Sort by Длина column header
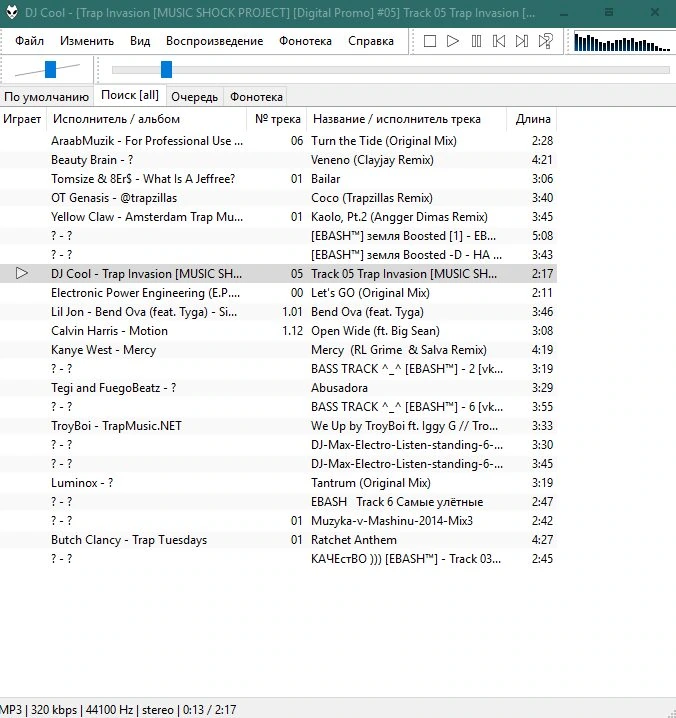The width and height of the screenshot is (676, 718). tap(532, 119)
